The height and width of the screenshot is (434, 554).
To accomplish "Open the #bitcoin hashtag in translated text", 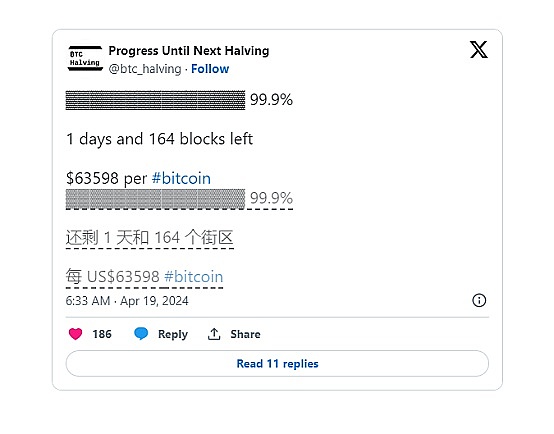I will [194, 276].
